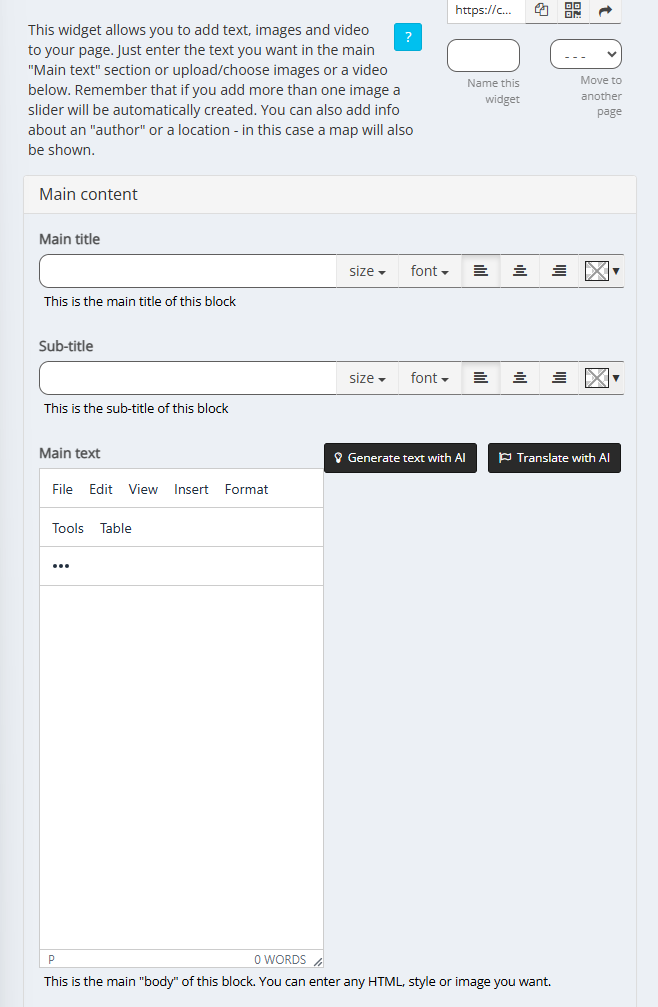
Task: Expand the editor's three-dot more toolbar
Action: 61,566
